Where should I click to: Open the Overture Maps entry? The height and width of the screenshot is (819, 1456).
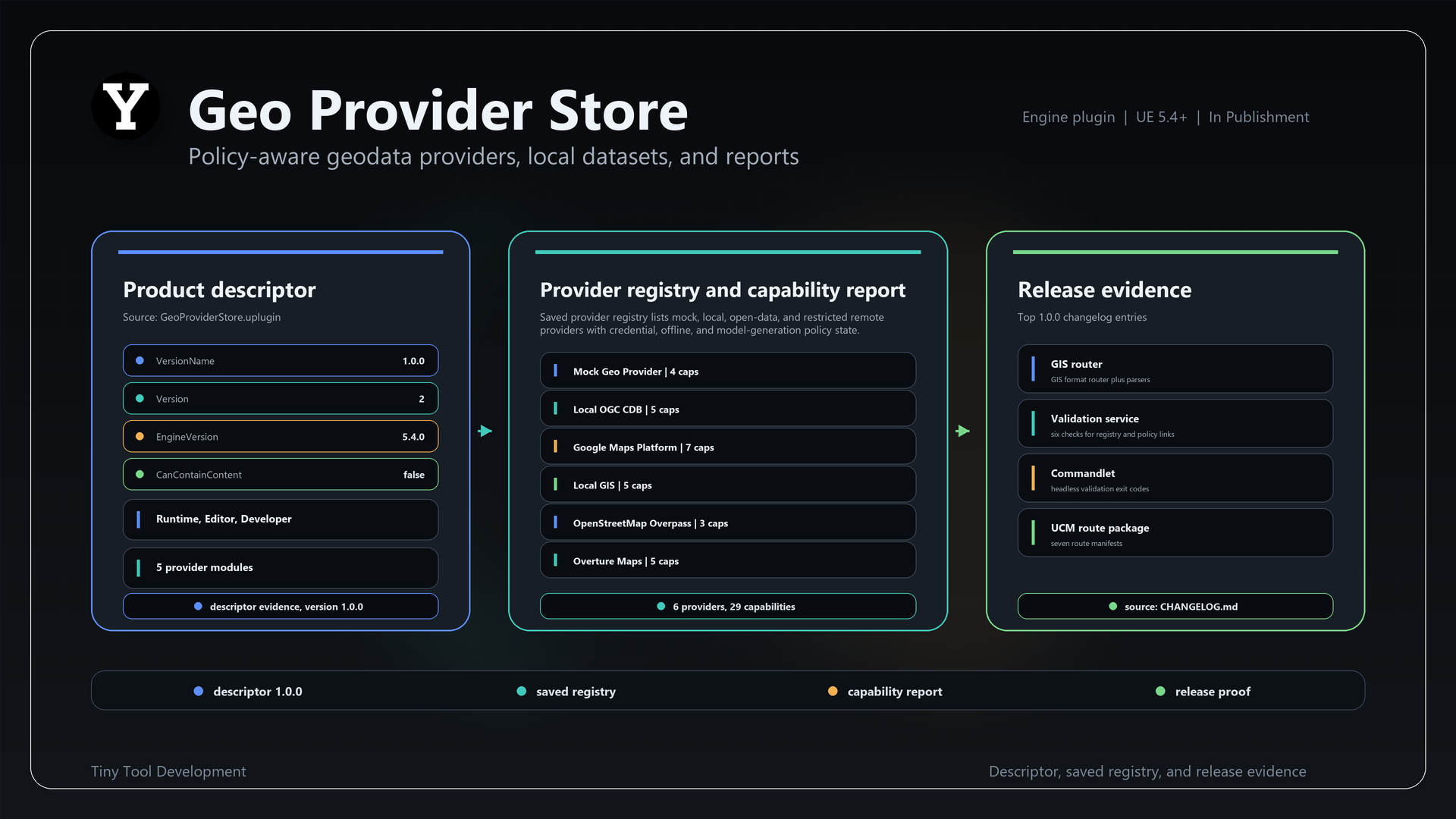pyautogui.click(x=728, y=560)
